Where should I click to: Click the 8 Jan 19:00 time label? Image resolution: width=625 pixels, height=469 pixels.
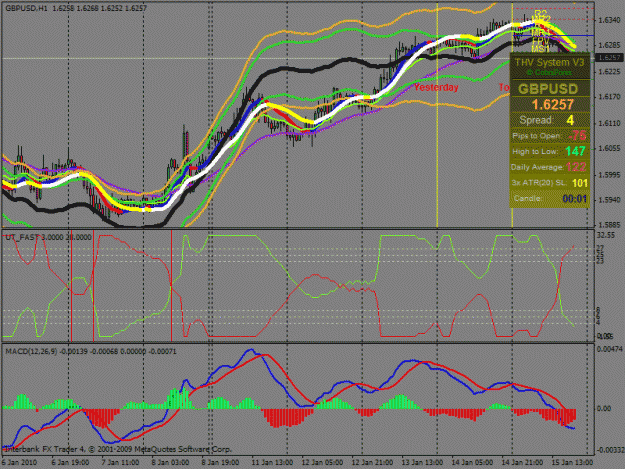coord(220,463)
